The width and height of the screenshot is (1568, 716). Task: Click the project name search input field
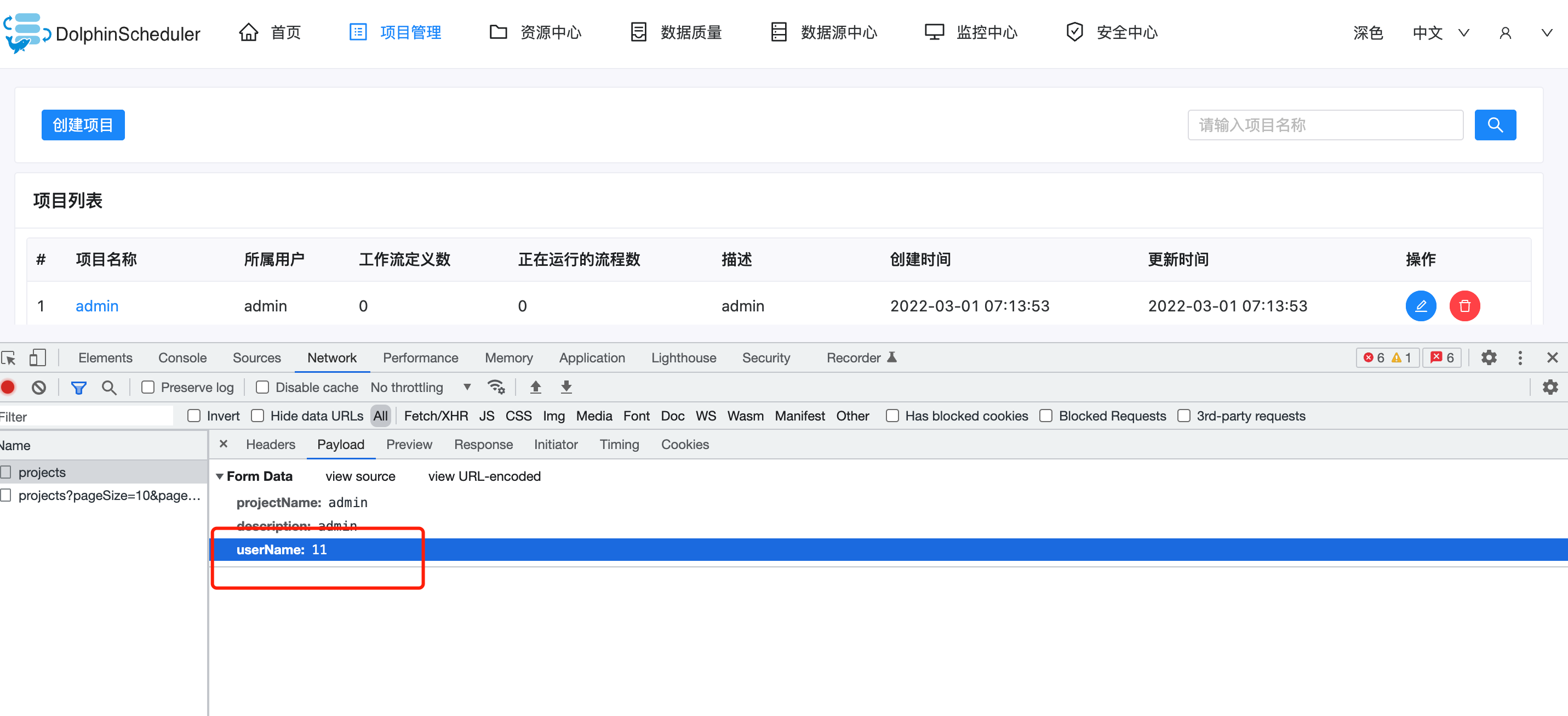1325,125
